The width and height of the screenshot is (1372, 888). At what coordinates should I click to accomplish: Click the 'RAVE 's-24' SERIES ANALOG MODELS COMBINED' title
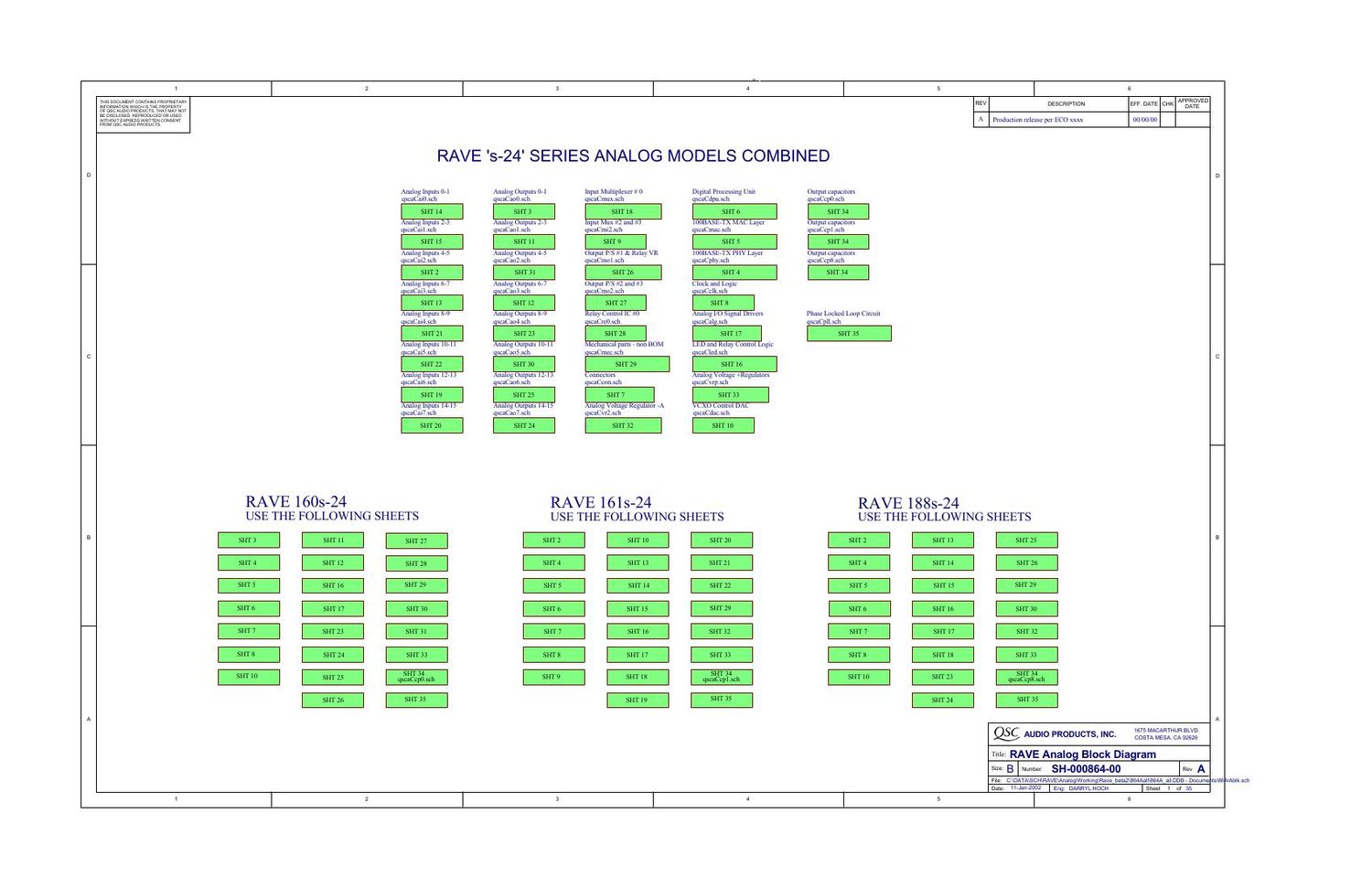coord(633,155)
